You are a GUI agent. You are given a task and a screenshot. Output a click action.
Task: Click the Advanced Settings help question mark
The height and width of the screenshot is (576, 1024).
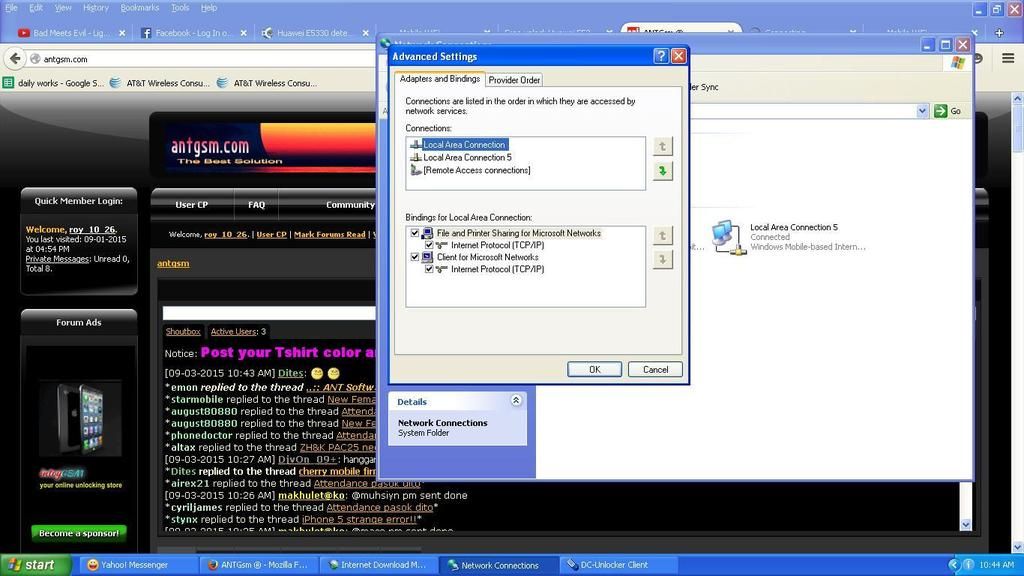[x=660, y=57]
